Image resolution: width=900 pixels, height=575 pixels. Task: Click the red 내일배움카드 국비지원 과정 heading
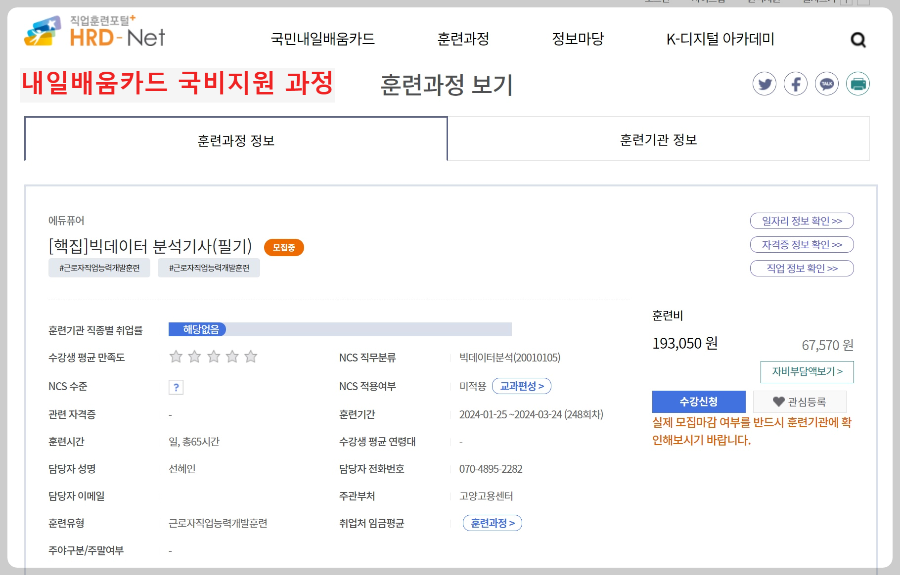[x=177, y=83]
